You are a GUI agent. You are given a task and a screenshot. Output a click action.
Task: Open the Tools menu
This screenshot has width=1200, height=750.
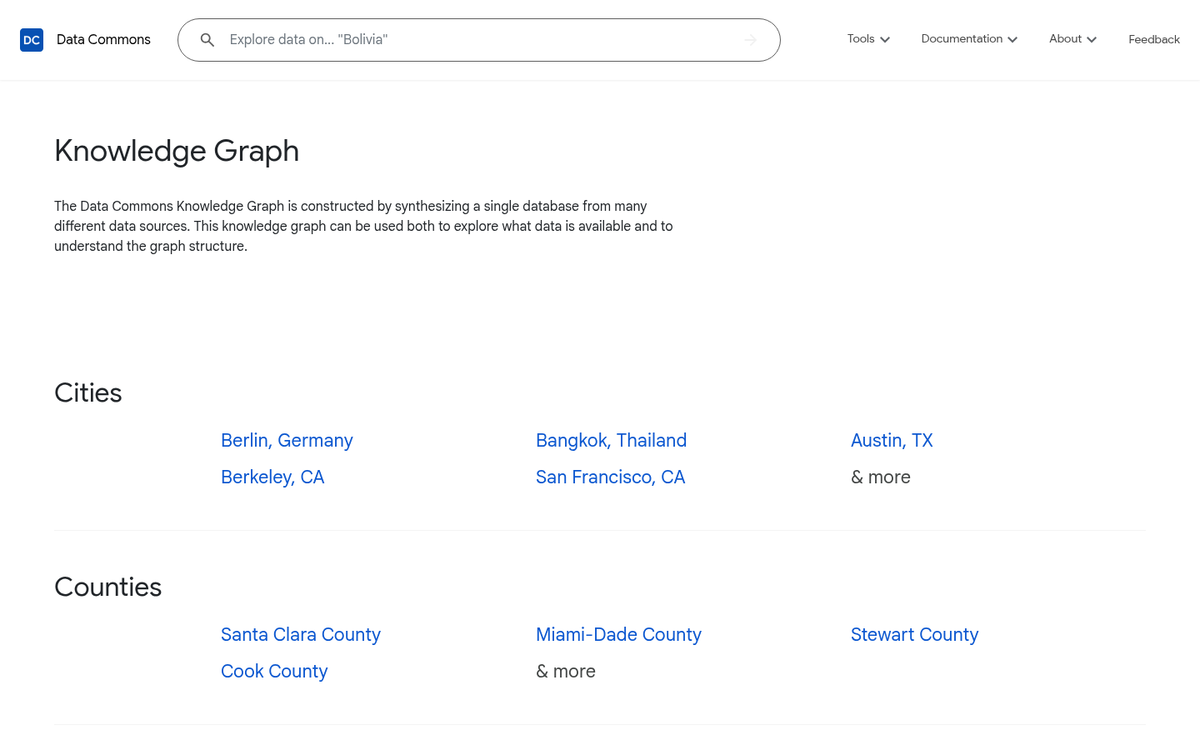tap(868, 39)
